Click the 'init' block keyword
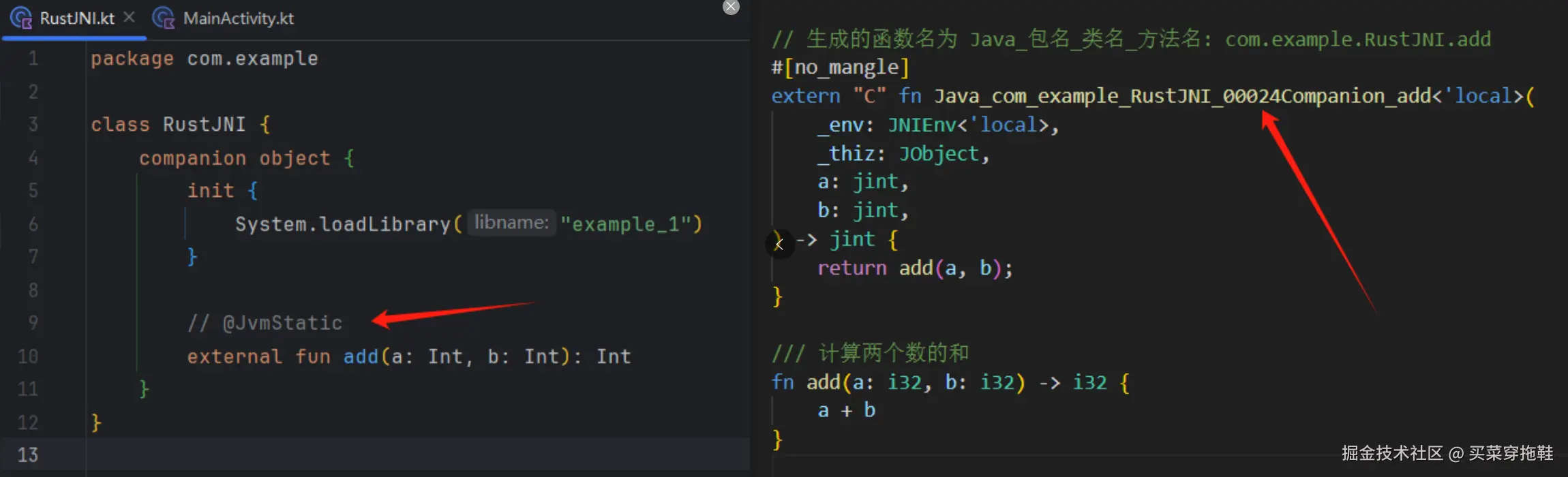The width and height of the screenshot is (1568, 477). click(211, 191)
